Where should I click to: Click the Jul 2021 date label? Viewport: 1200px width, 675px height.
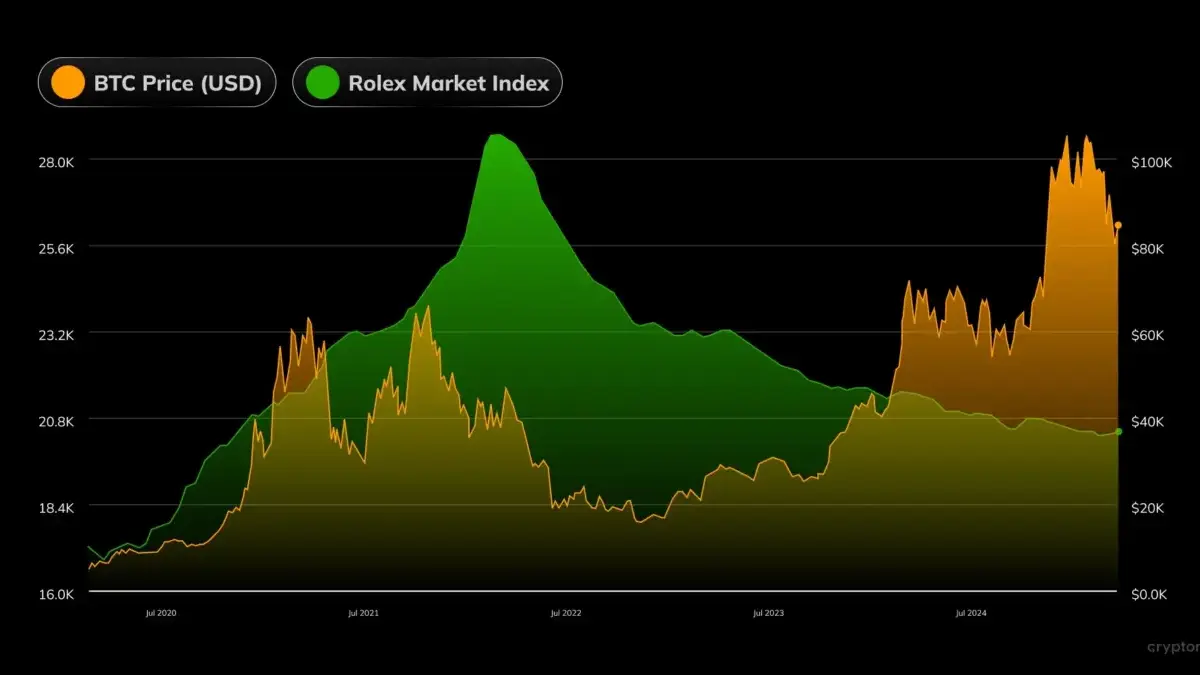point(363,614)
